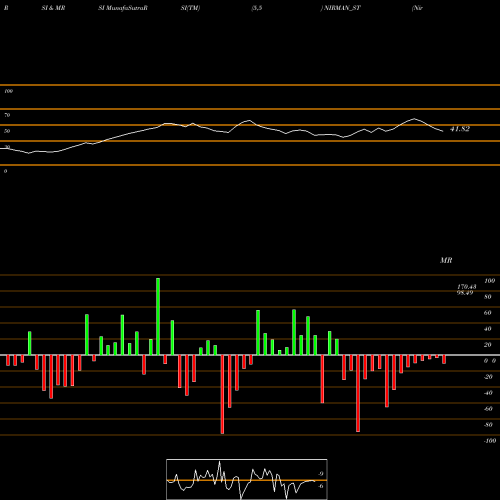This screenshot has height=500, width=500.
Task: Click the -80 label on the MR right axis
Action: [488, 425]
